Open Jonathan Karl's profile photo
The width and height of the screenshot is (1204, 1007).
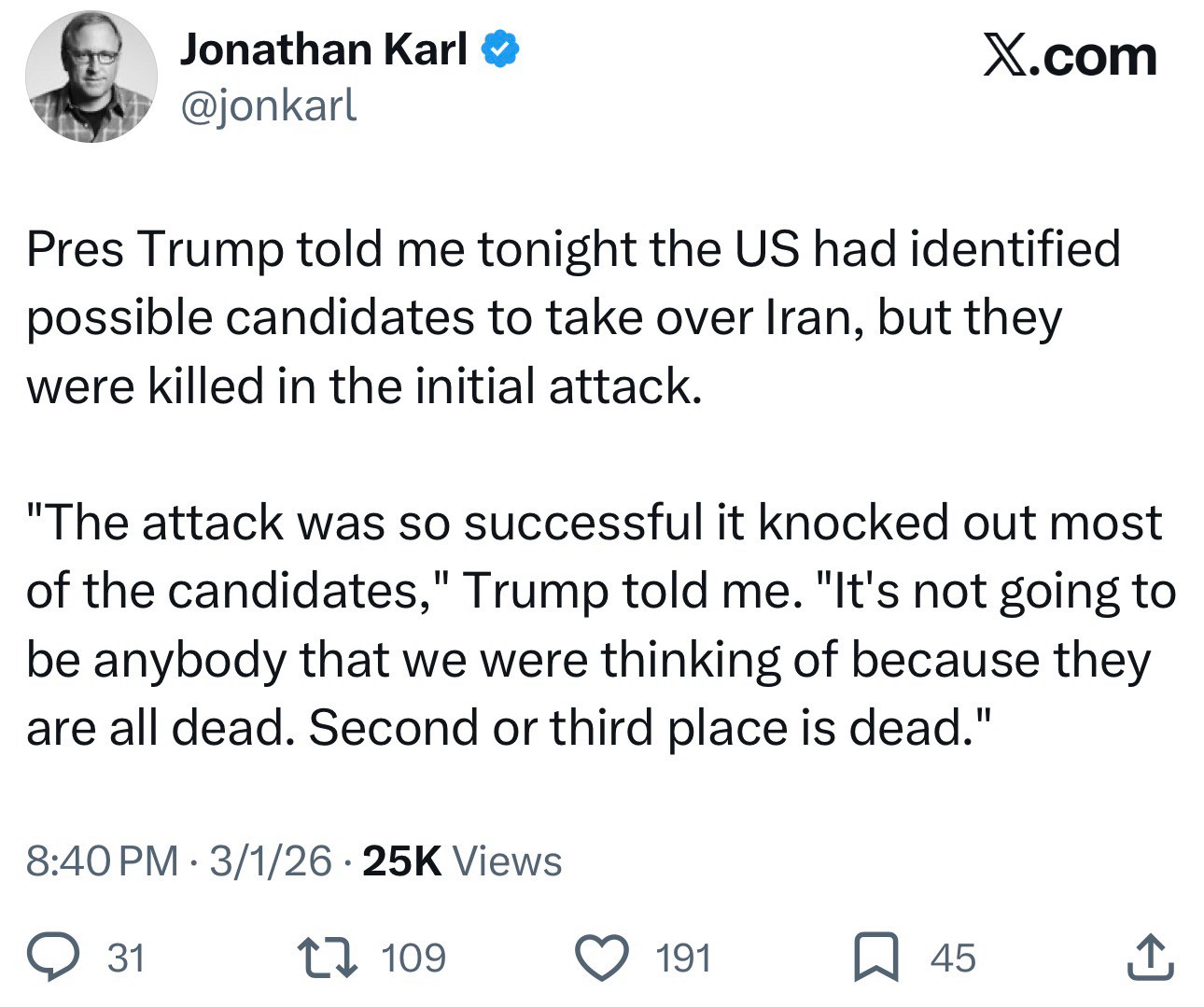click(91, 77)
